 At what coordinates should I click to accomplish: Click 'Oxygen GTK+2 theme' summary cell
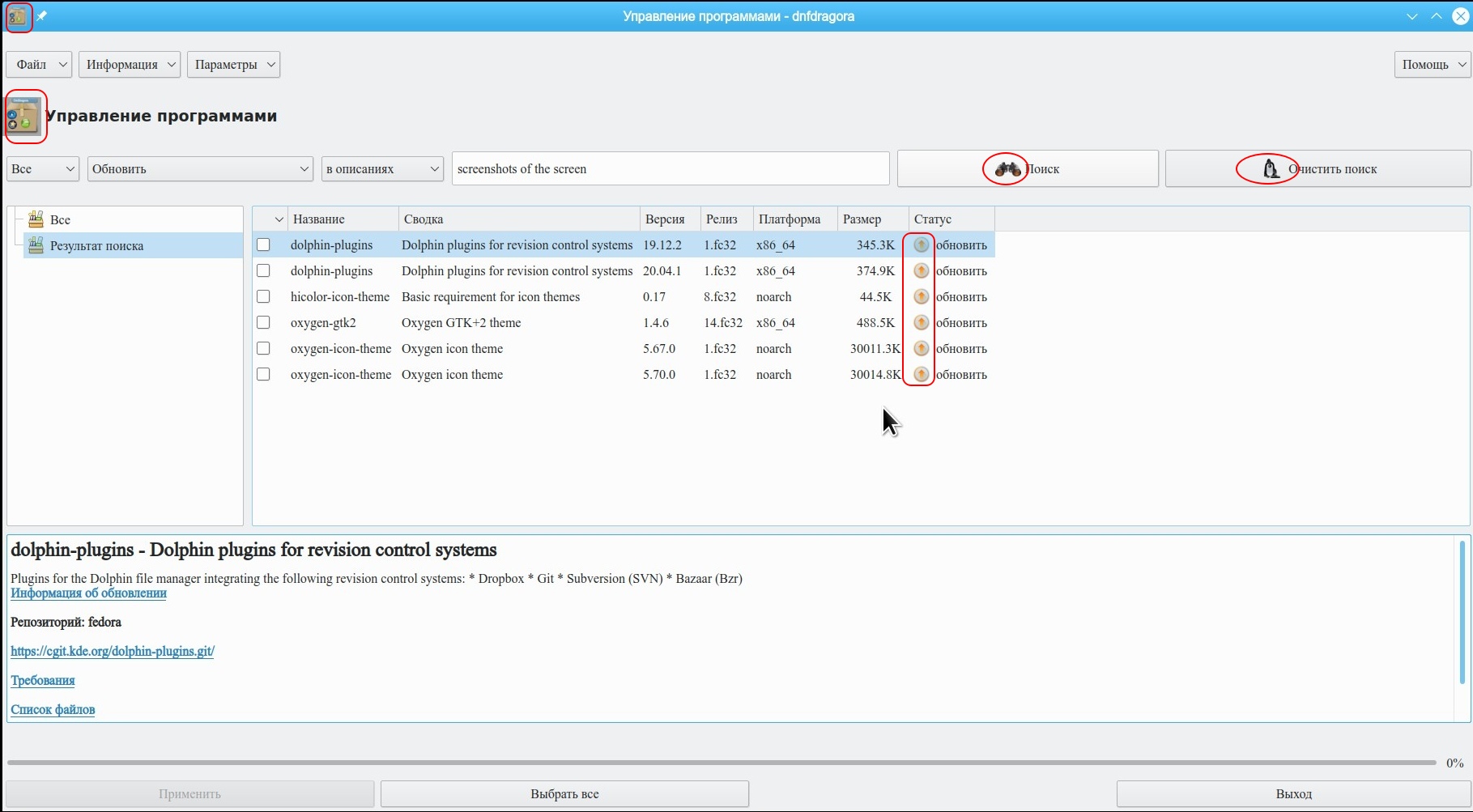click(x=461, y=322)
